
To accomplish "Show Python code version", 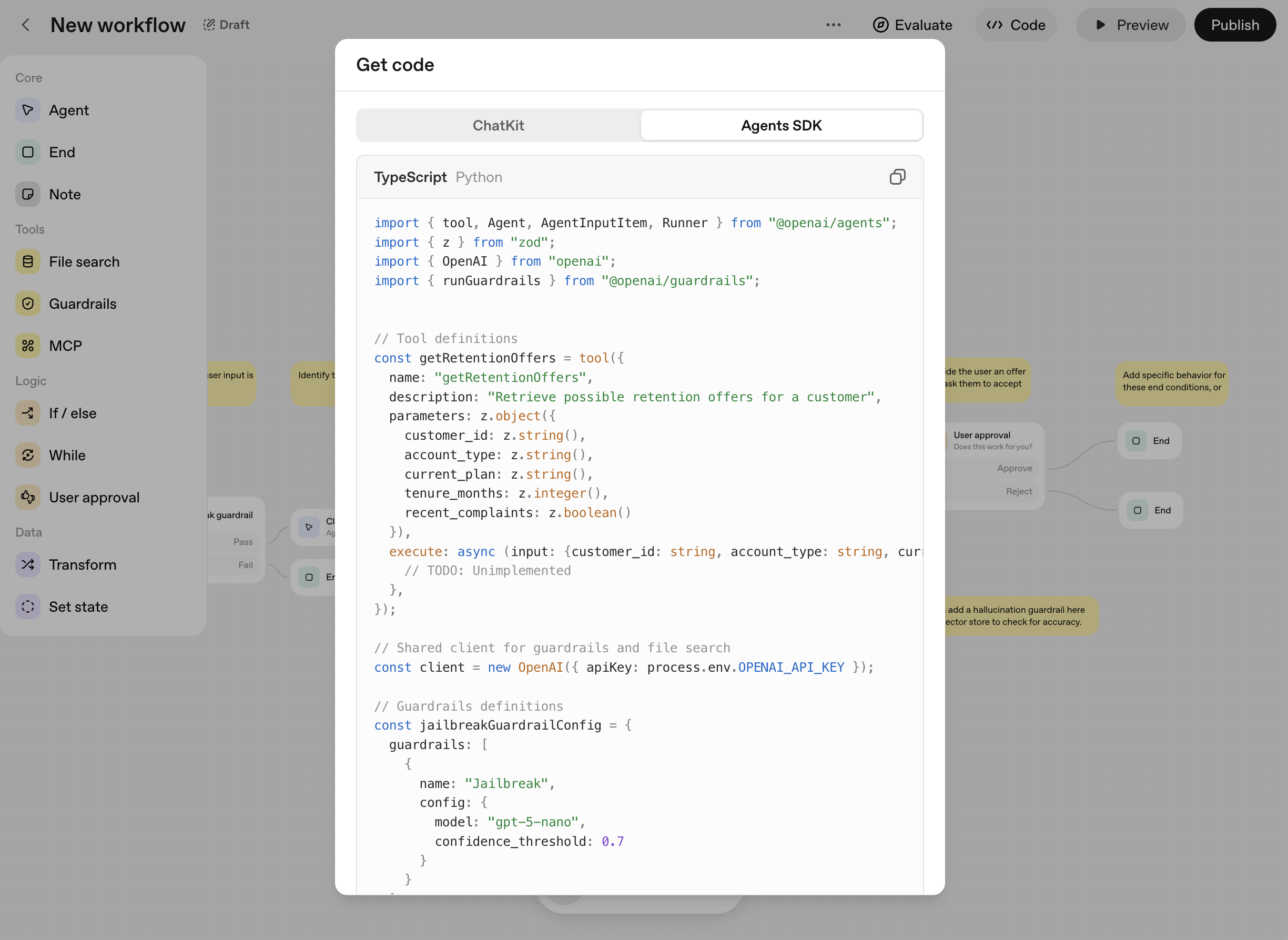I will [x=479, y=177].
